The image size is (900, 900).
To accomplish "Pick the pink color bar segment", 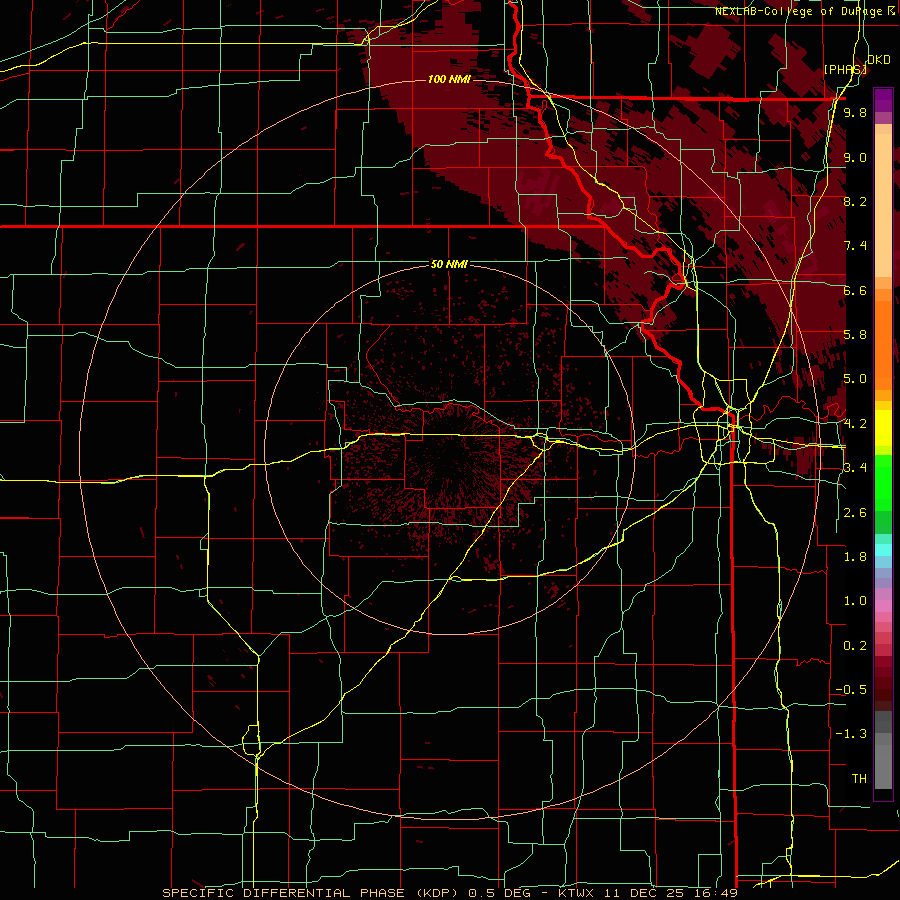I will pos(883,605).
